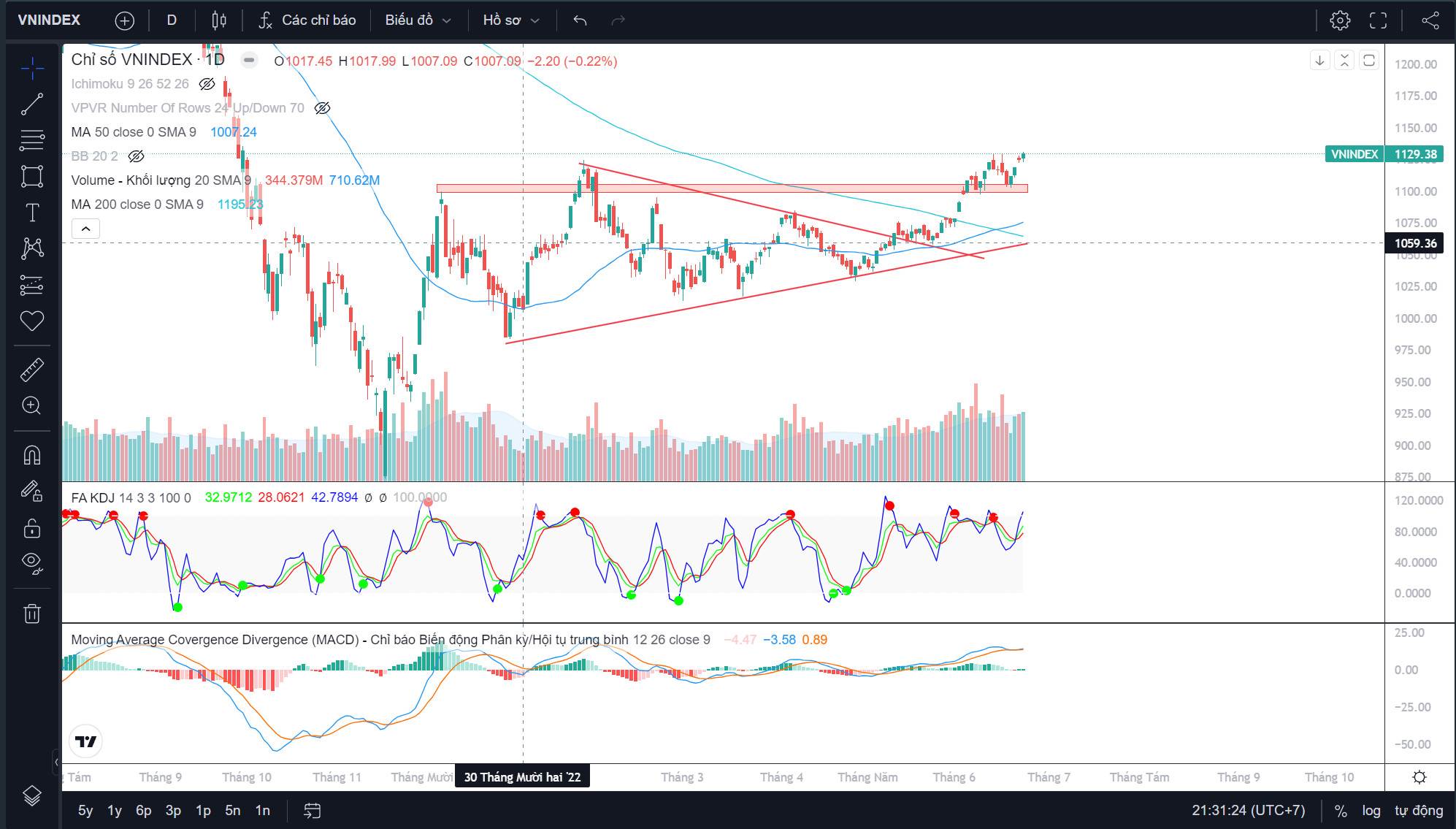The image size is (1456, 829).
Task: Collapse the indicator legend list
Action: click(85, 229)
